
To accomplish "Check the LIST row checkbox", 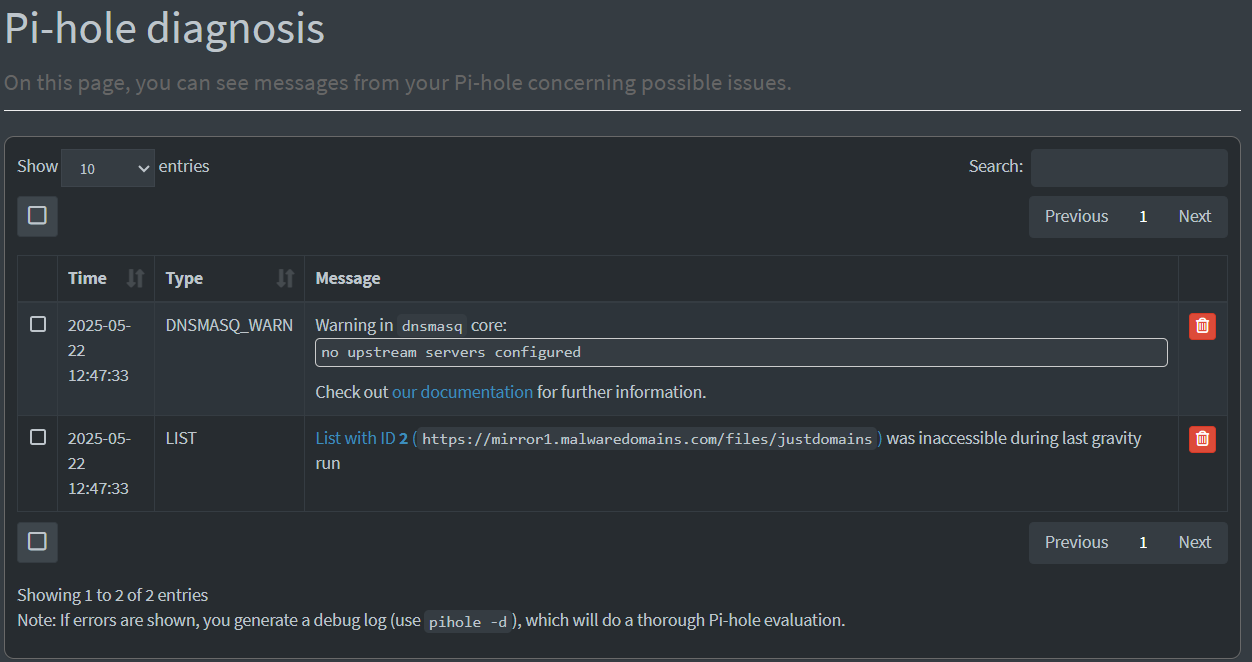I will tap(38, 437).
